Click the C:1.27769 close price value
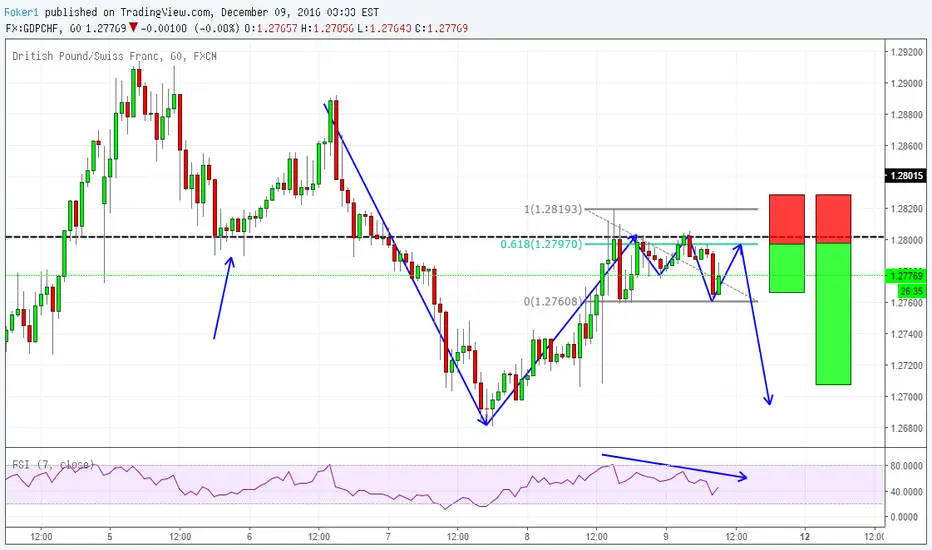This screenshot has height=550, width=932. tap(441, 28)
